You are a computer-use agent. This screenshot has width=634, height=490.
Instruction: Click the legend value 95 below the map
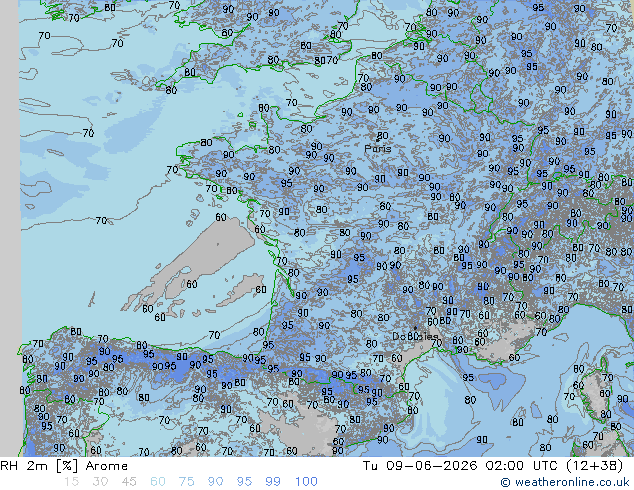[244, 482]
